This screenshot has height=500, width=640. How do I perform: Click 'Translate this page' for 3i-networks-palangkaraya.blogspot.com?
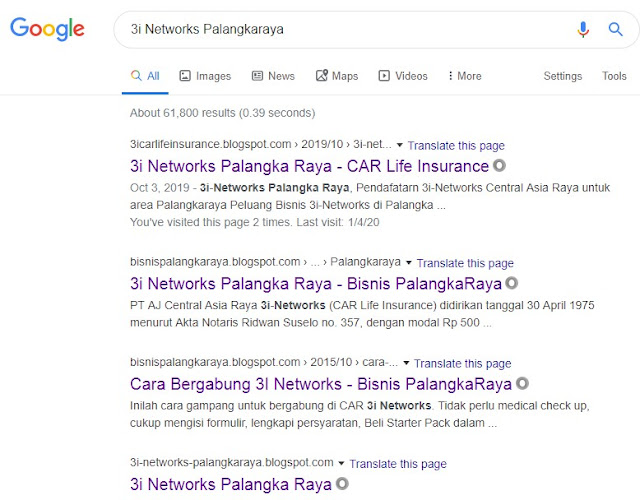398,464
